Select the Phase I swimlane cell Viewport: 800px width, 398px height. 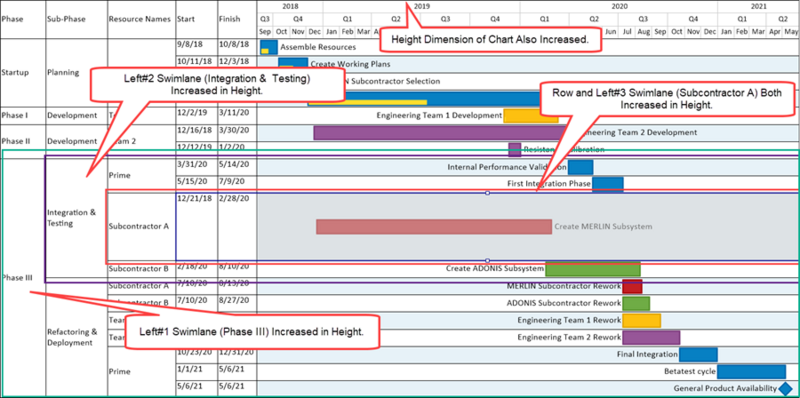click(23, 115)
